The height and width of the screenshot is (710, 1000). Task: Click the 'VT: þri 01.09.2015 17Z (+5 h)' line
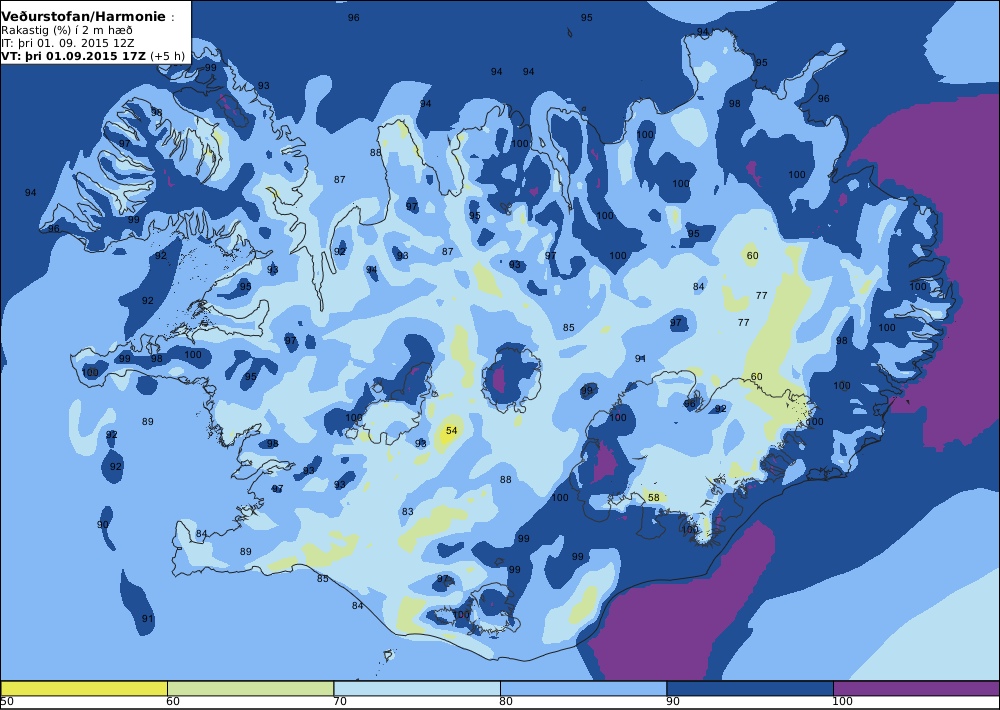(x=93, y=55)
